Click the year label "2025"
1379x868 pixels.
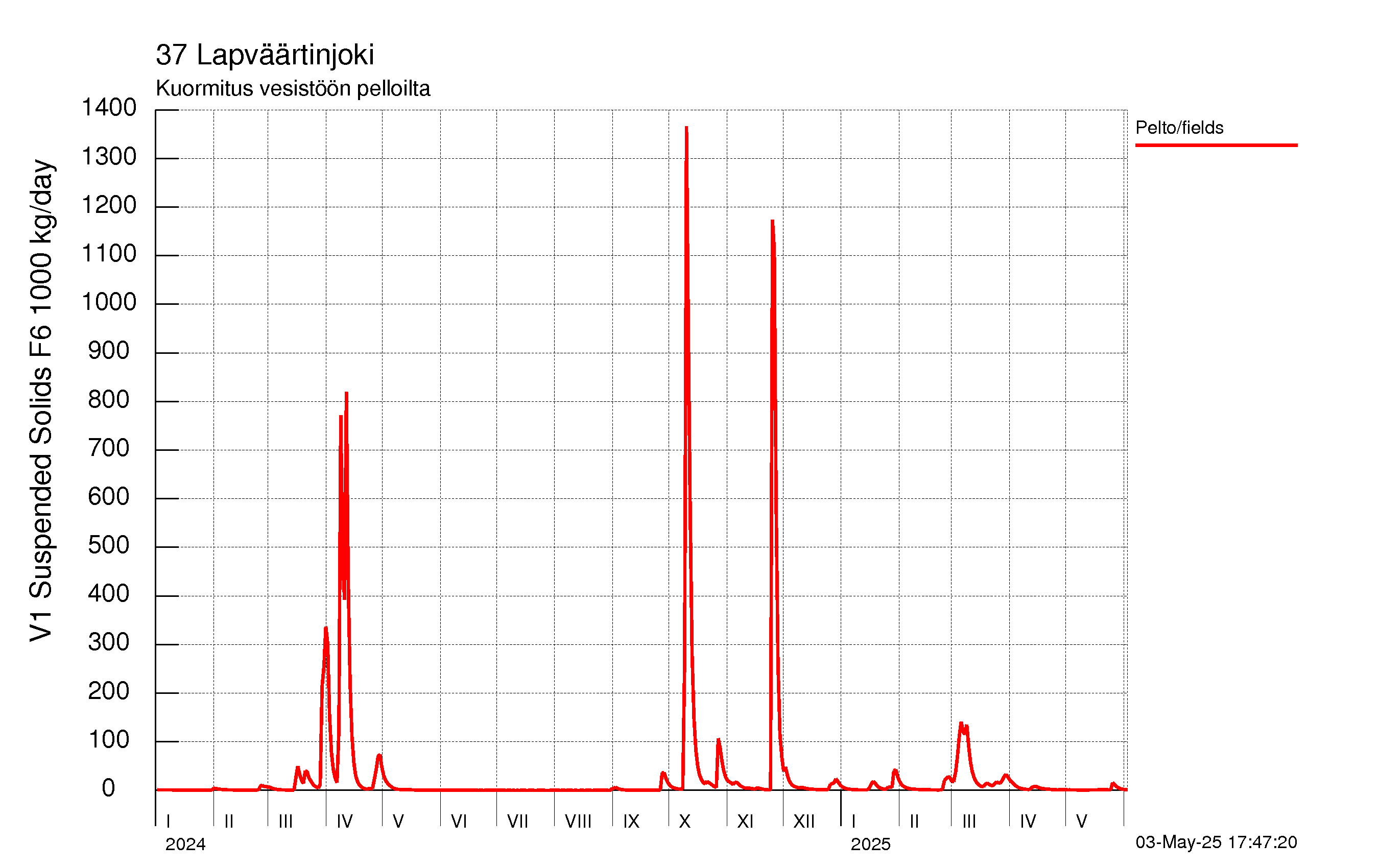[x=870, y=845]
